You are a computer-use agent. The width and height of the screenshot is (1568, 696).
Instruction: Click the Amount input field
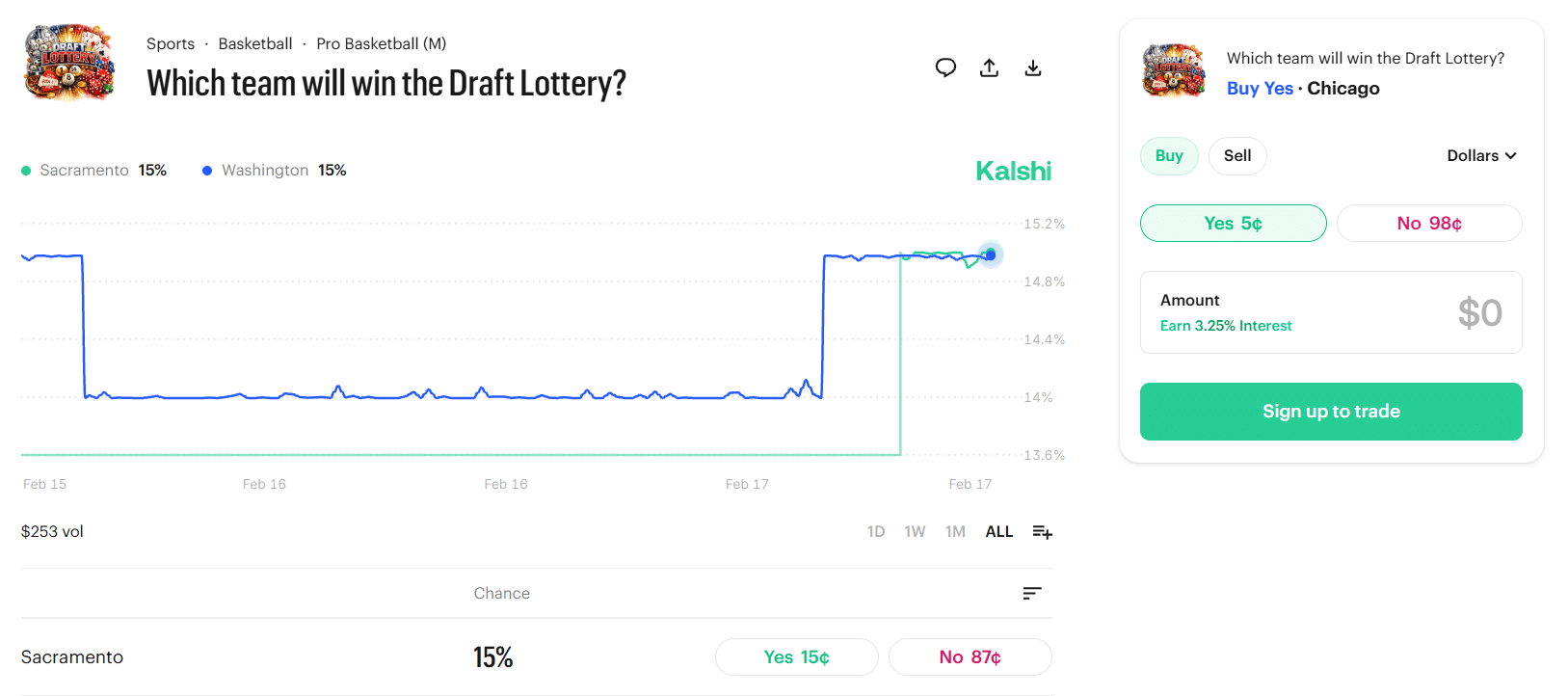(1331, 312)
